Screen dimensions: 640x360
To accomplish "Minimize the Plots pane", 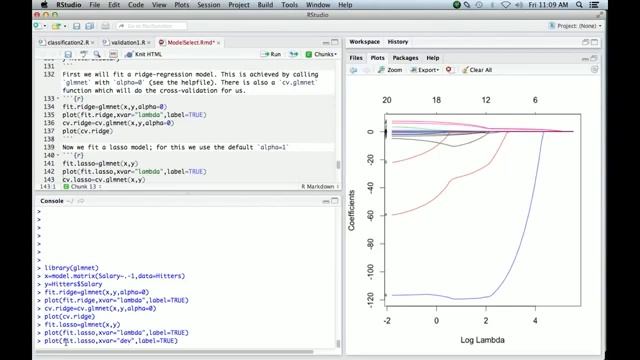I will 585,58.
